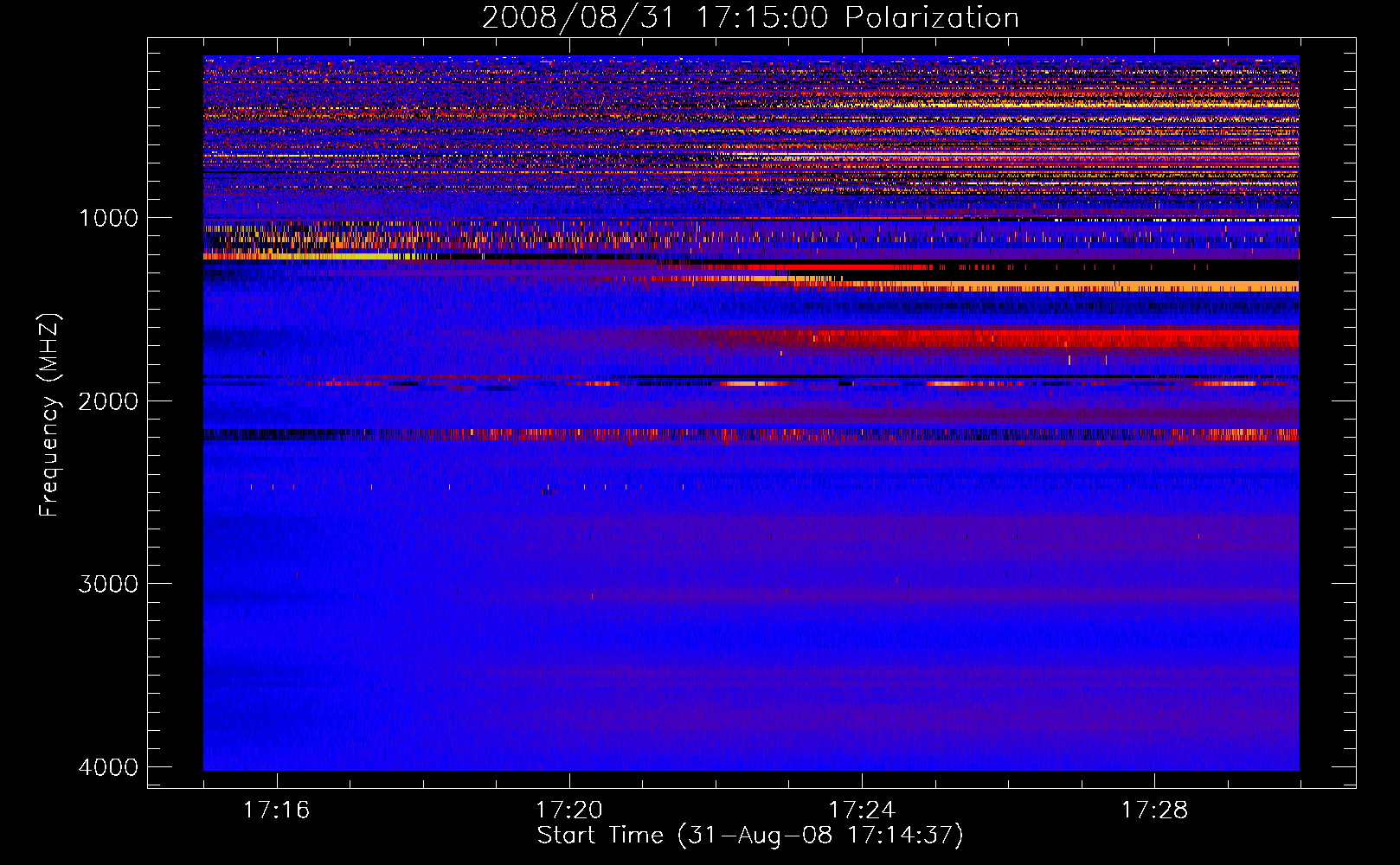
Task: Click the 'Frequency (MHZ)' axis label
Action: pos(50,415)
